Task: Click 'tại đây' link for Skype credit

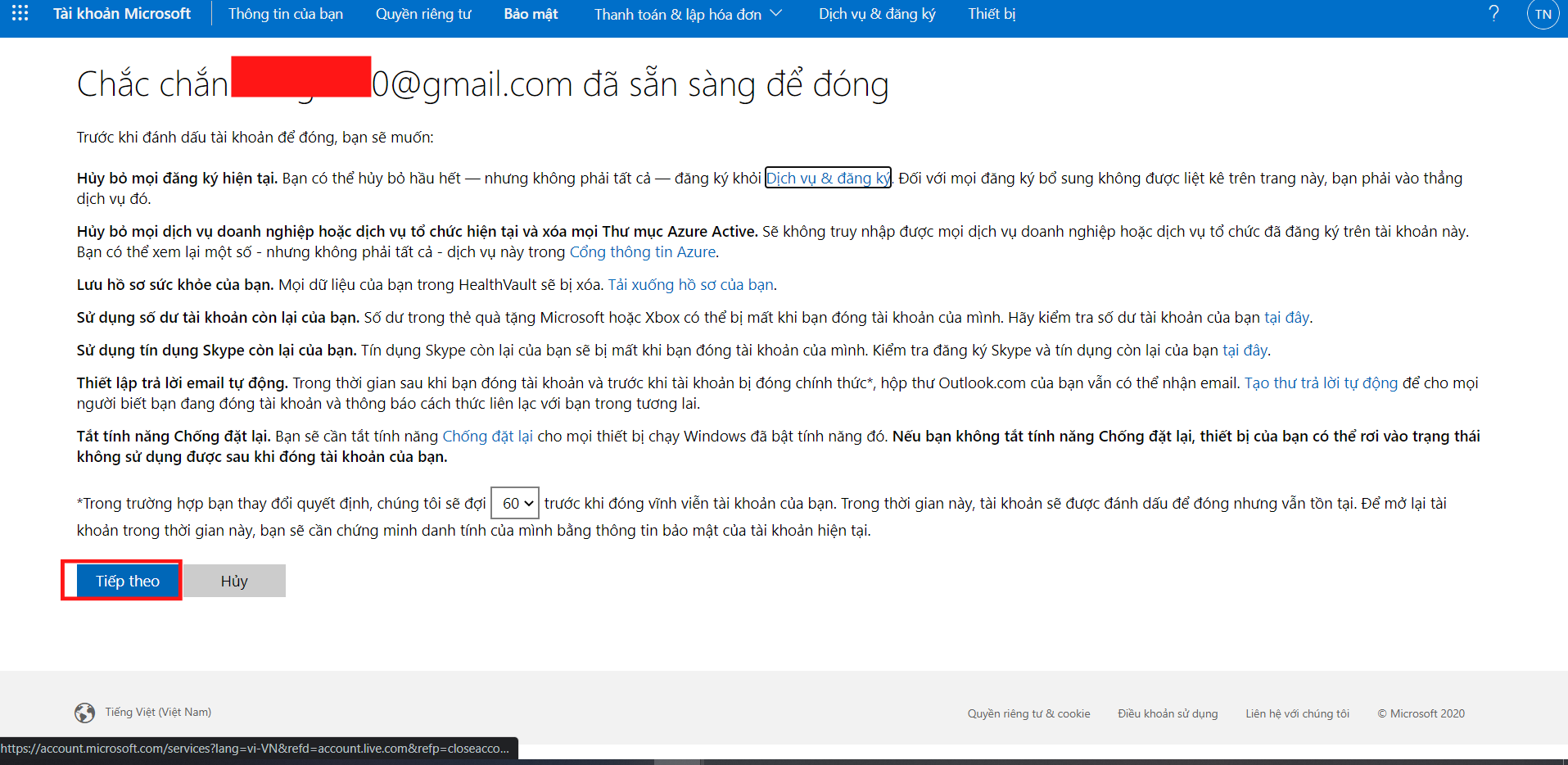Action: click(1245, 351)
